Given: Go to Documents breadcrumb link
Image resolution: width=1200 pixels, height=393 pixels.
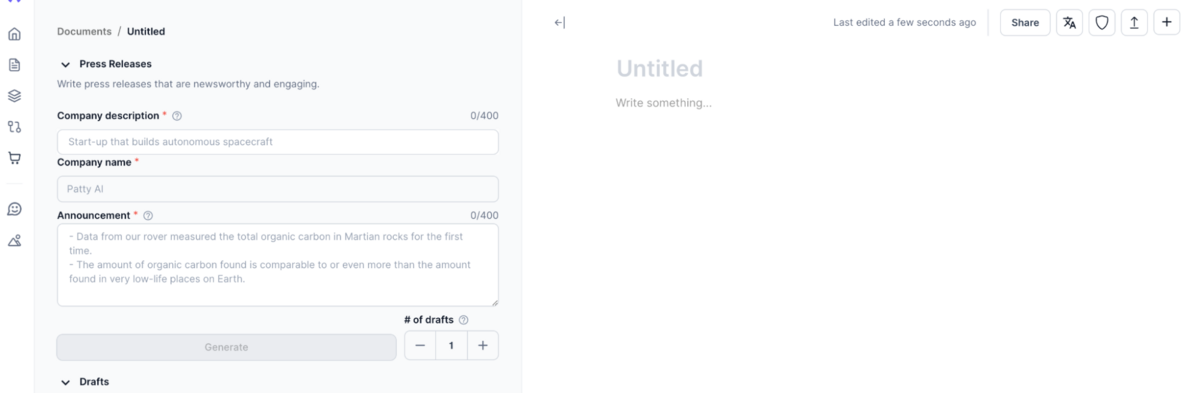Looking at the screenshot, I should pyautogui.click(x=84, y=31).
